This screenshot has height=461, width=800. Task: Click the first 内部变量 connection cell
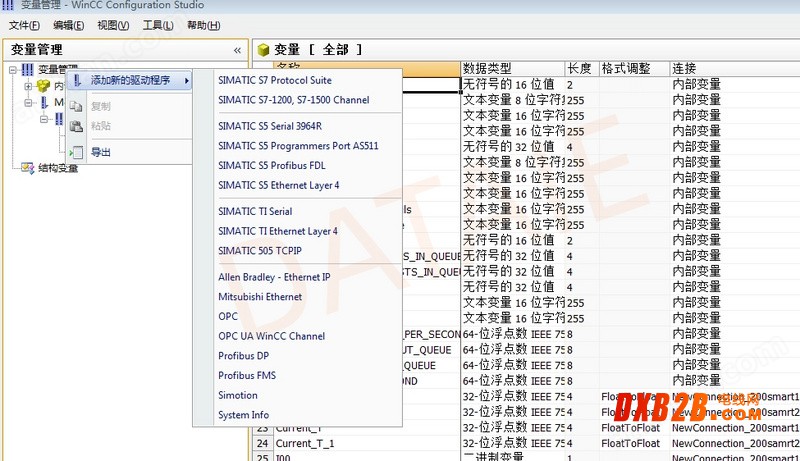pyautogui.click(x=735, y=84)
